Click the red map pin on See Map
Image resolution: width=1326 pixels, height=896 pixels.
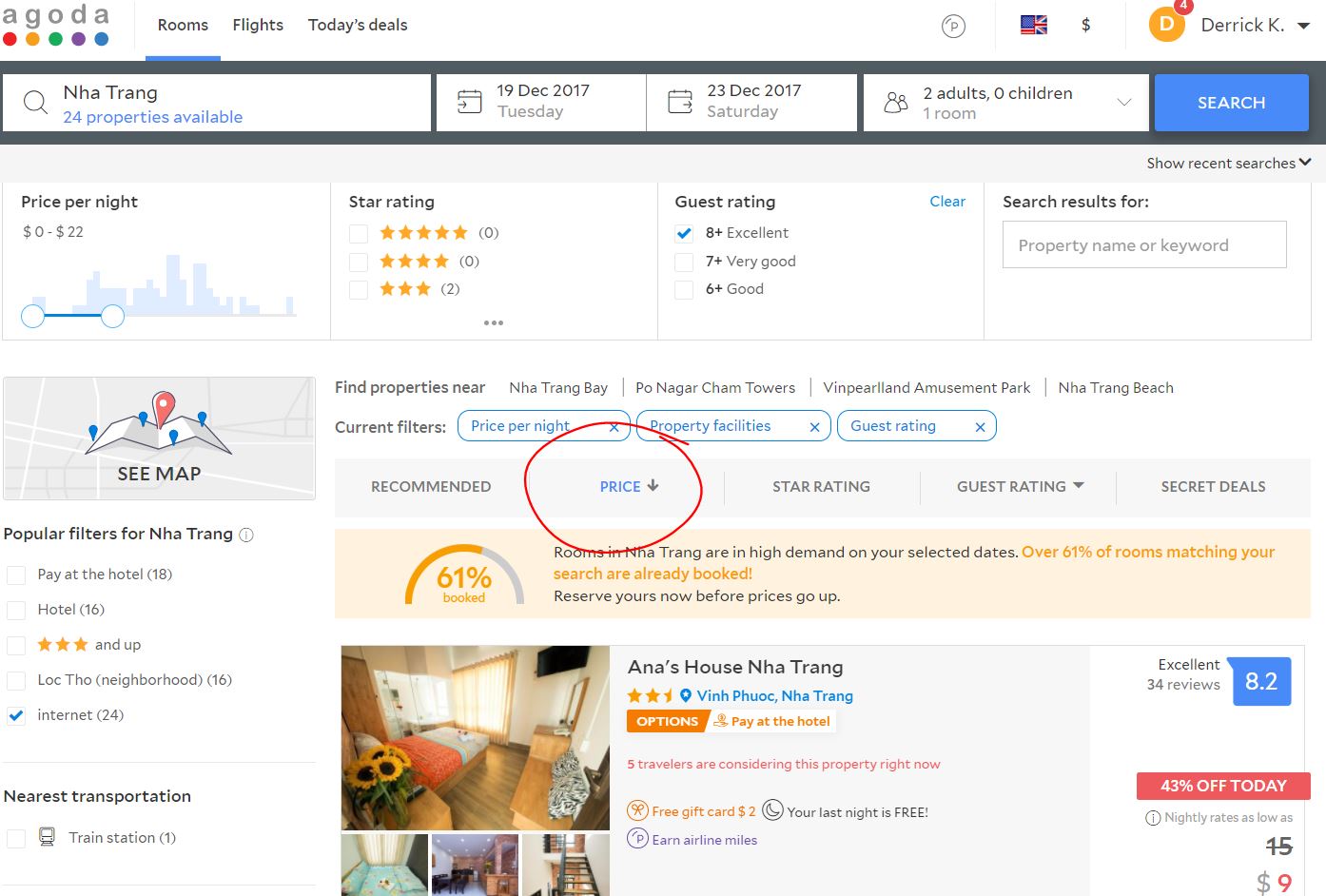click(164, 408)
